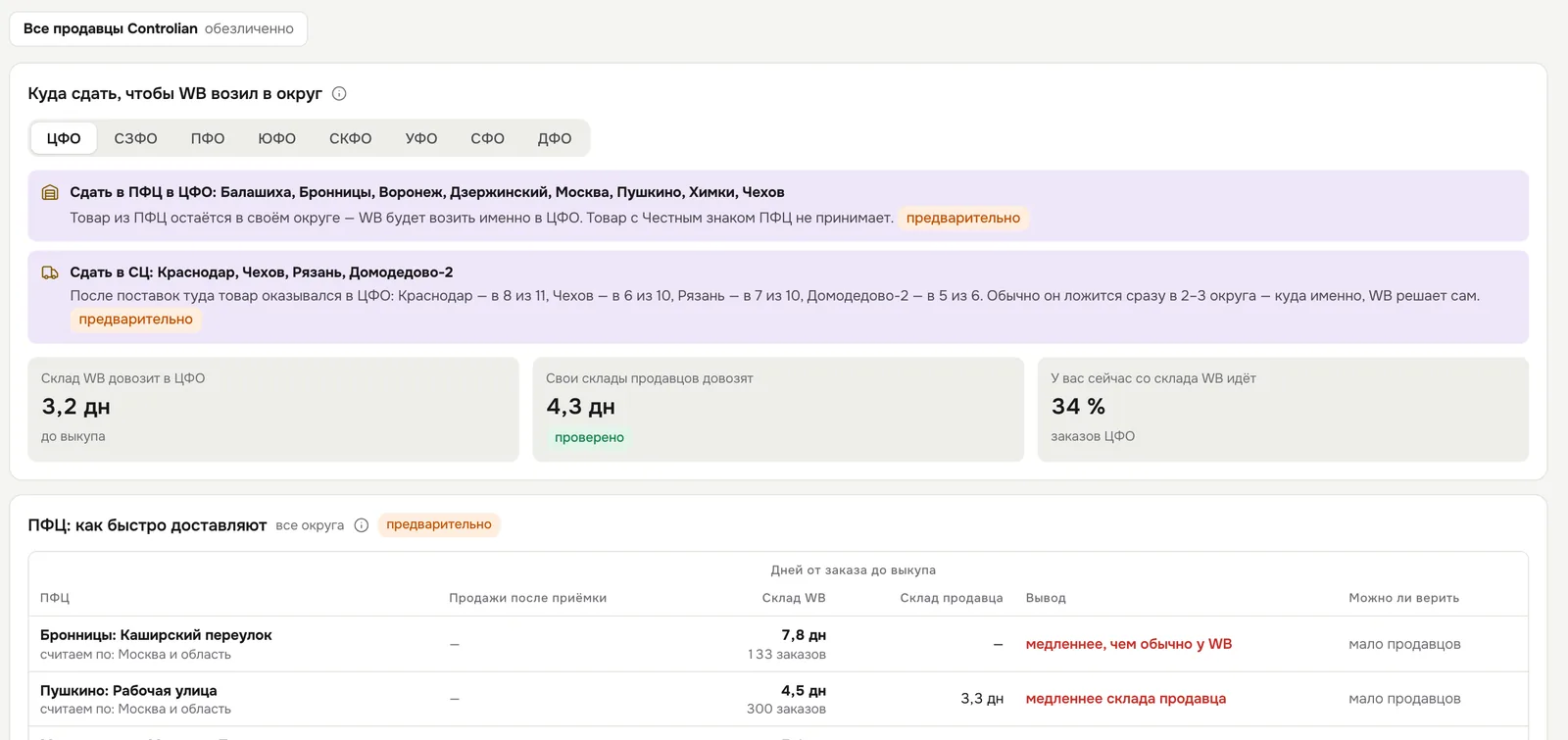1568x740 pixels.
Task: Click the 'Вывод' column header
Action: pyautogui.click(x=1046, y=598)
